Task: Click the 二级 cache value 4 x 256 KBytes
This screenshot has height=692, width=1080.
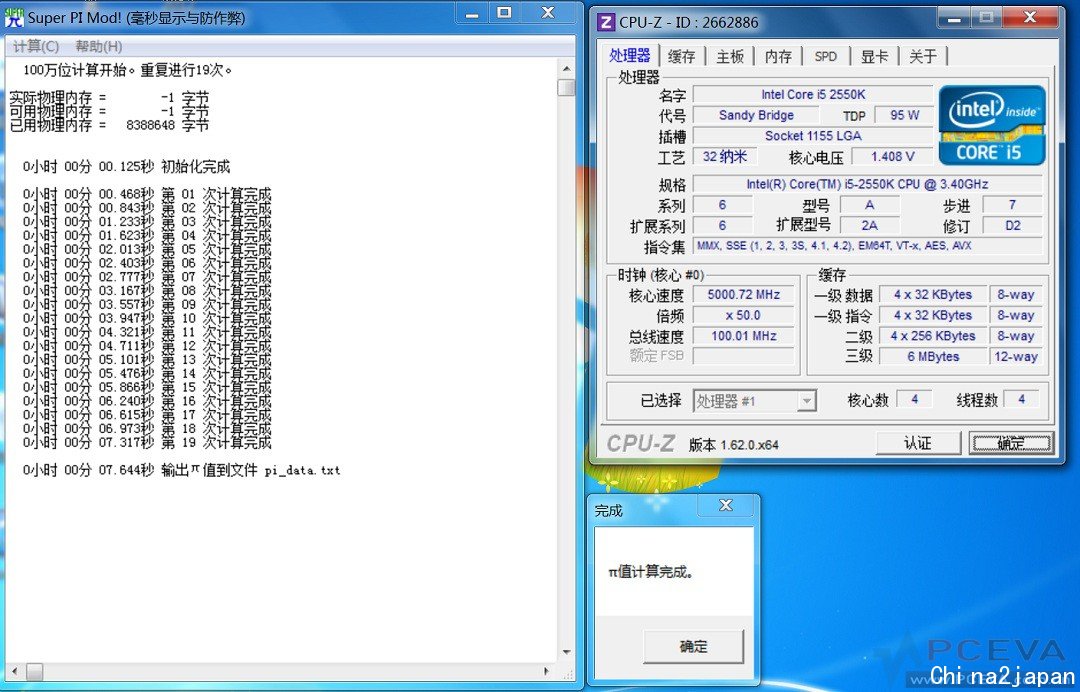Action: [x=933, y=335]
